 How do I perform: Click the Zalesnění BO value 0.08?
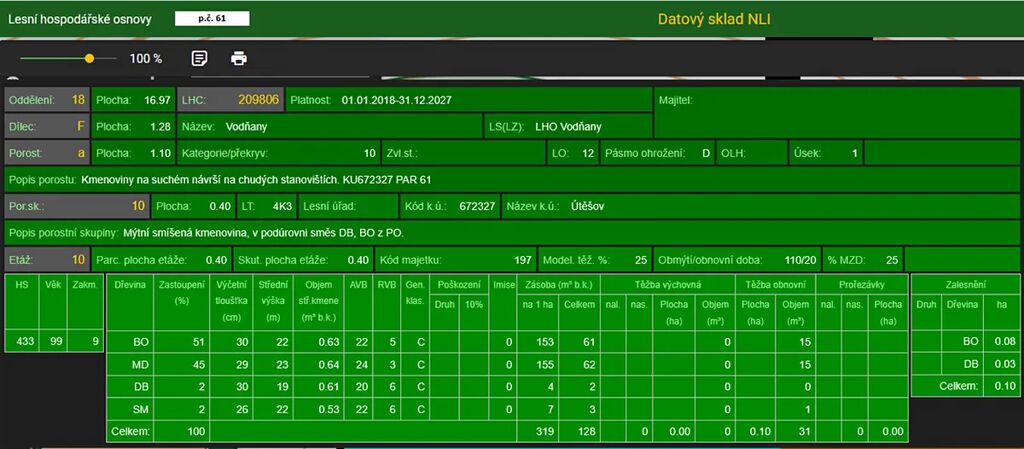coord(1006,341)
